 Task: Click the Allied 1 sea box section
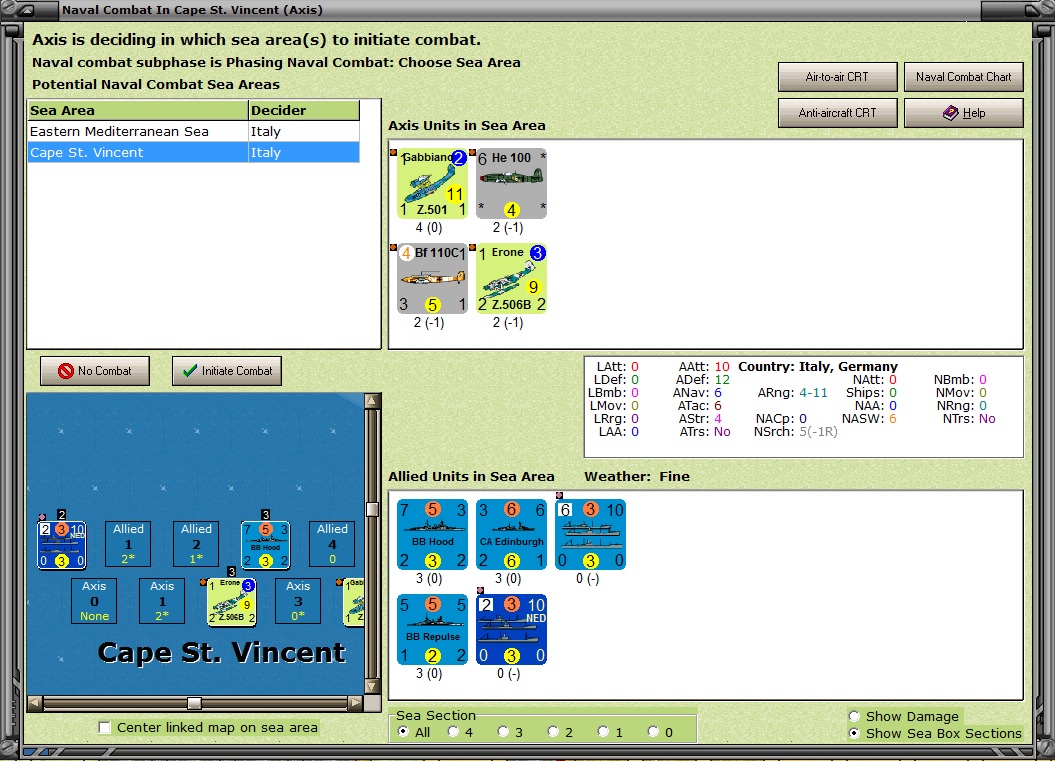click(128, 544)
